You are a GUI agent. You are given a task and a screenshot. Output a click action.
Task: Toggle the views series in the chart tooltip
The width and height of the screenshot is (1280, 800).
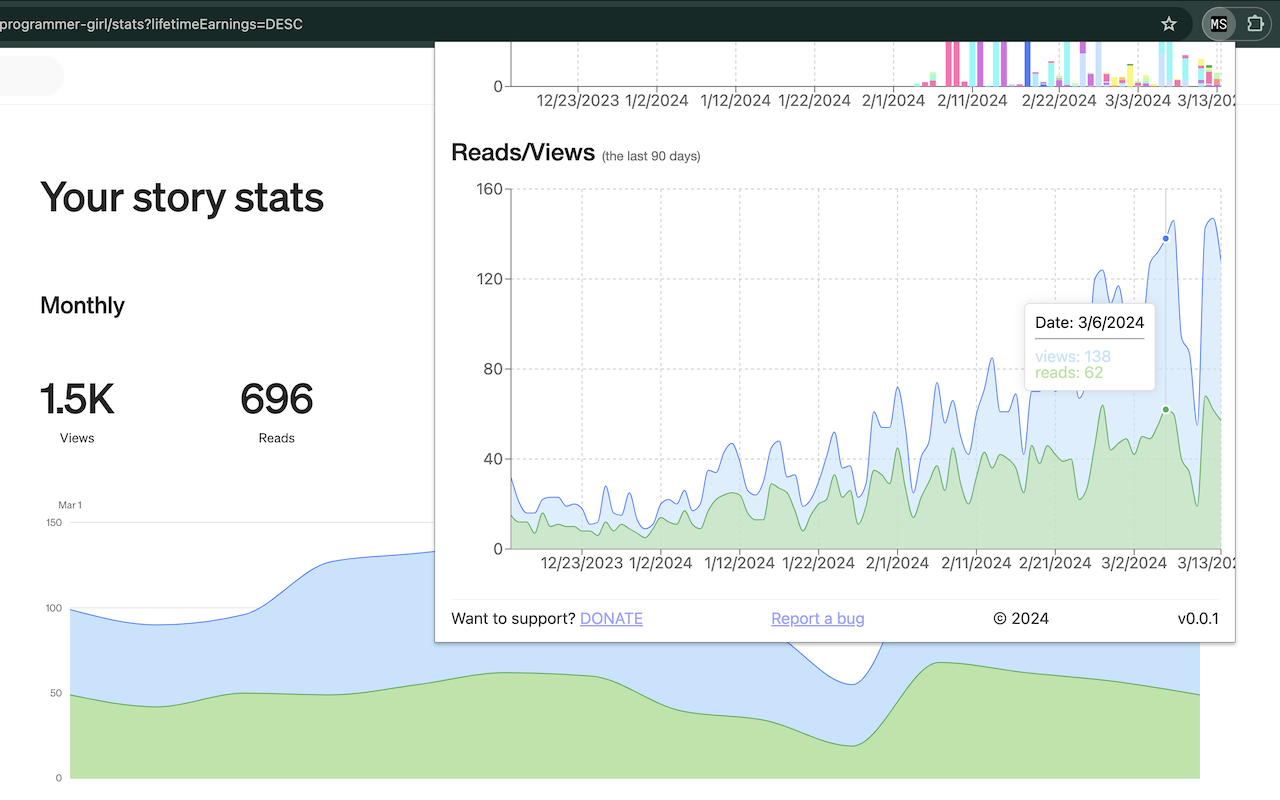(1073, 356)
